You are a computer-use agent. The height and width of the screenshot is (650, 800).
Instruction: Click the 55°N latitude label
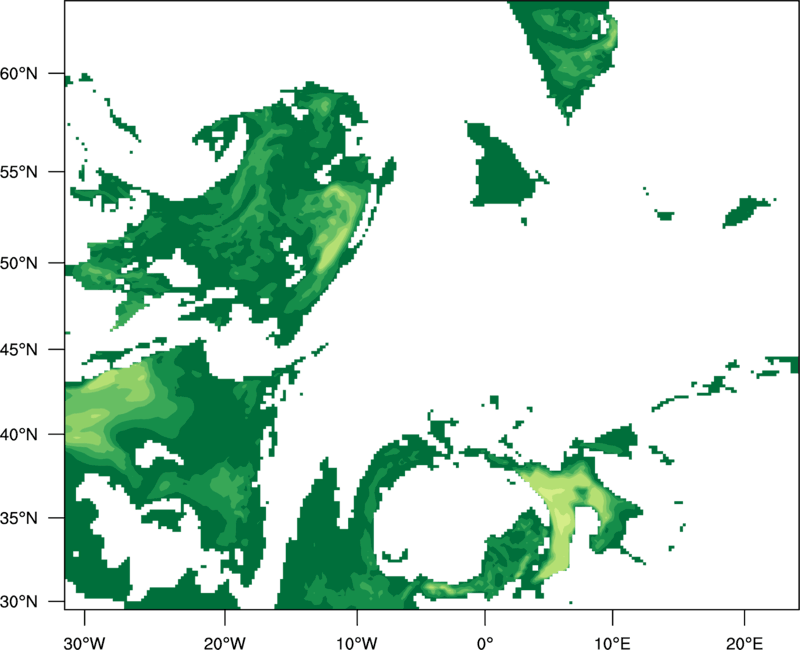pos(19,172)
